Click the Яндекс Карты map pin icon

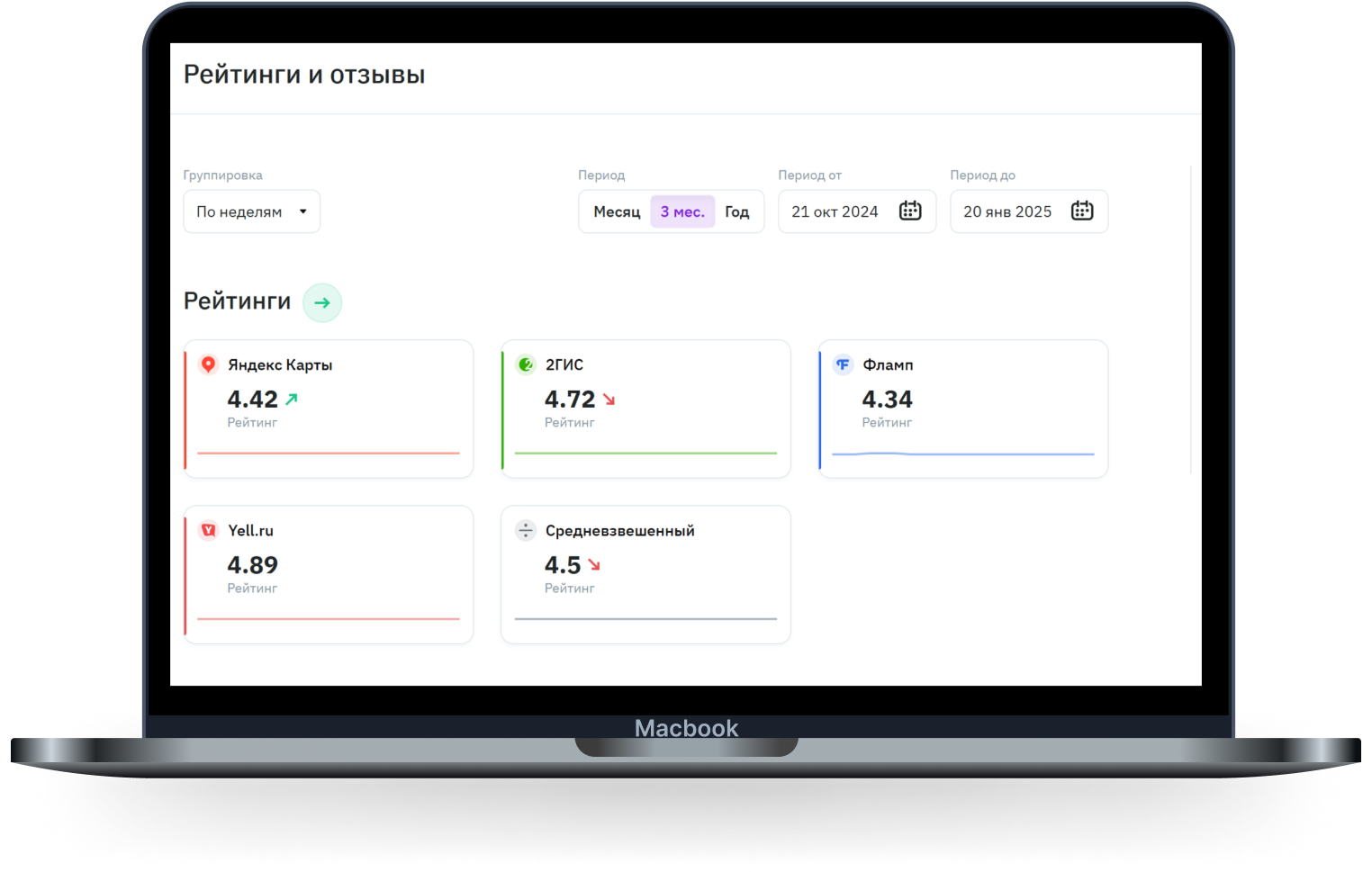coord(208,364)
